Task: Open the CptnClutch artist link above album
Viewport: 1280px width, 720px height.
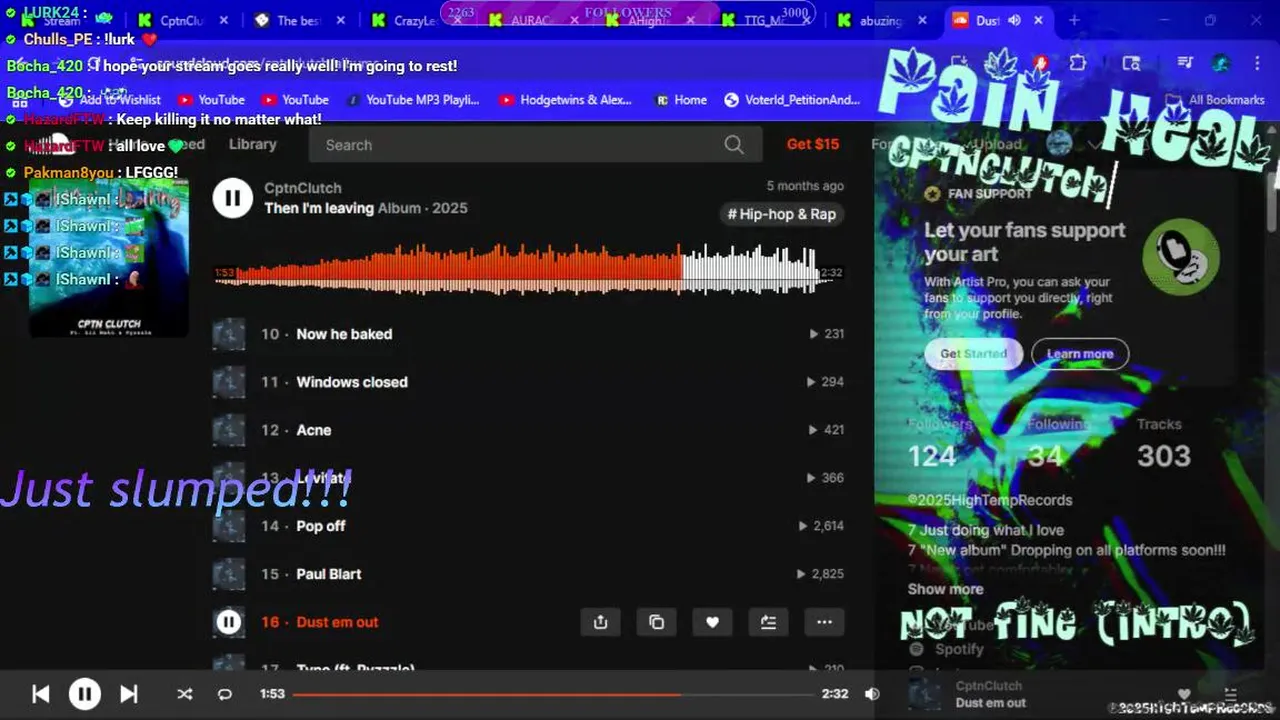Action: [x=303, y=188]
